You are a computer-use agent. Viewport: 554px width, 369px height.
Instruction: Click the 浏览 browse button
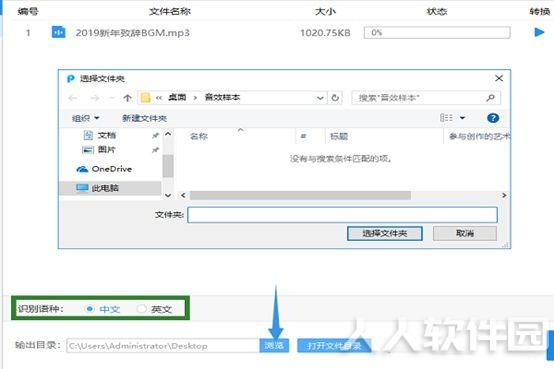pos(274,346)
